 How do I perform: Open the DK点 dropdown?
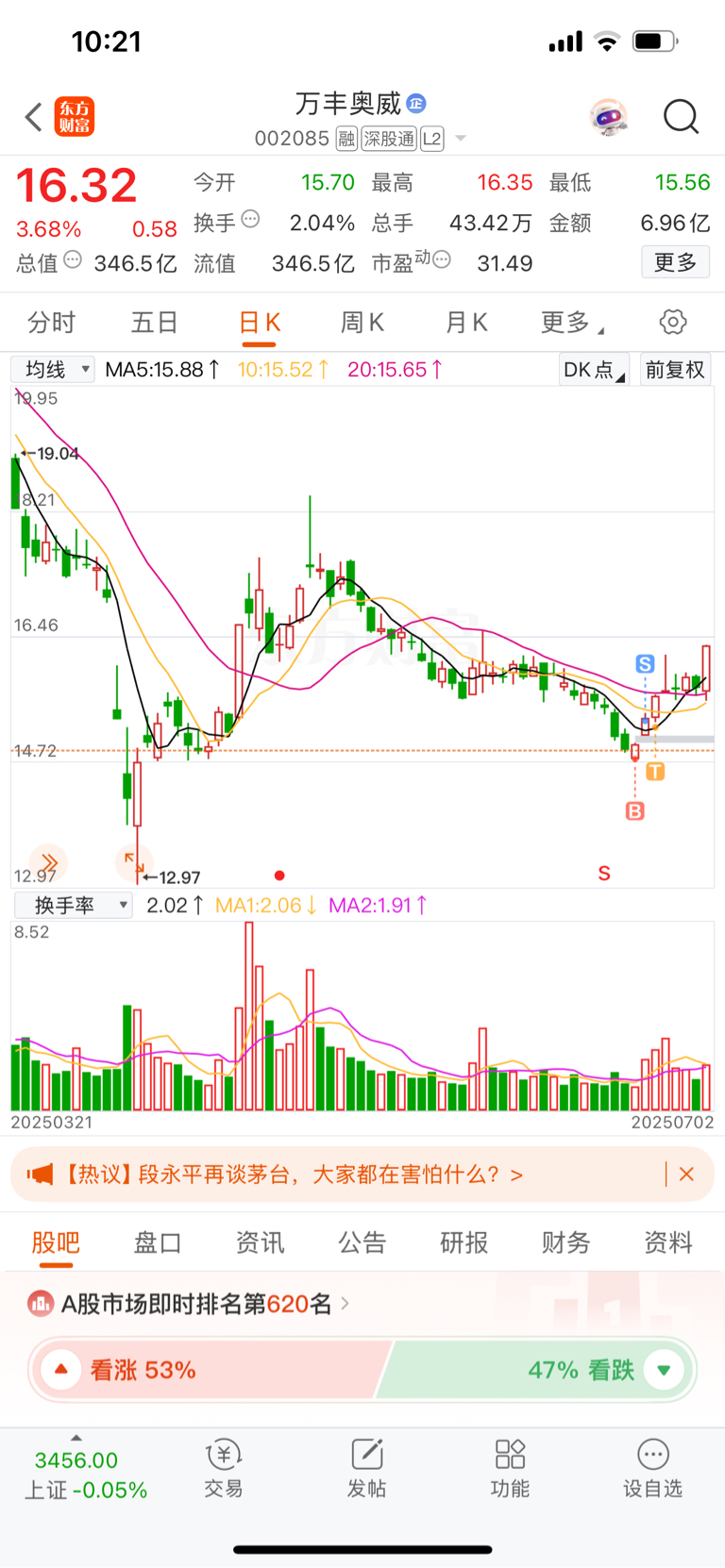click(594, 369)
